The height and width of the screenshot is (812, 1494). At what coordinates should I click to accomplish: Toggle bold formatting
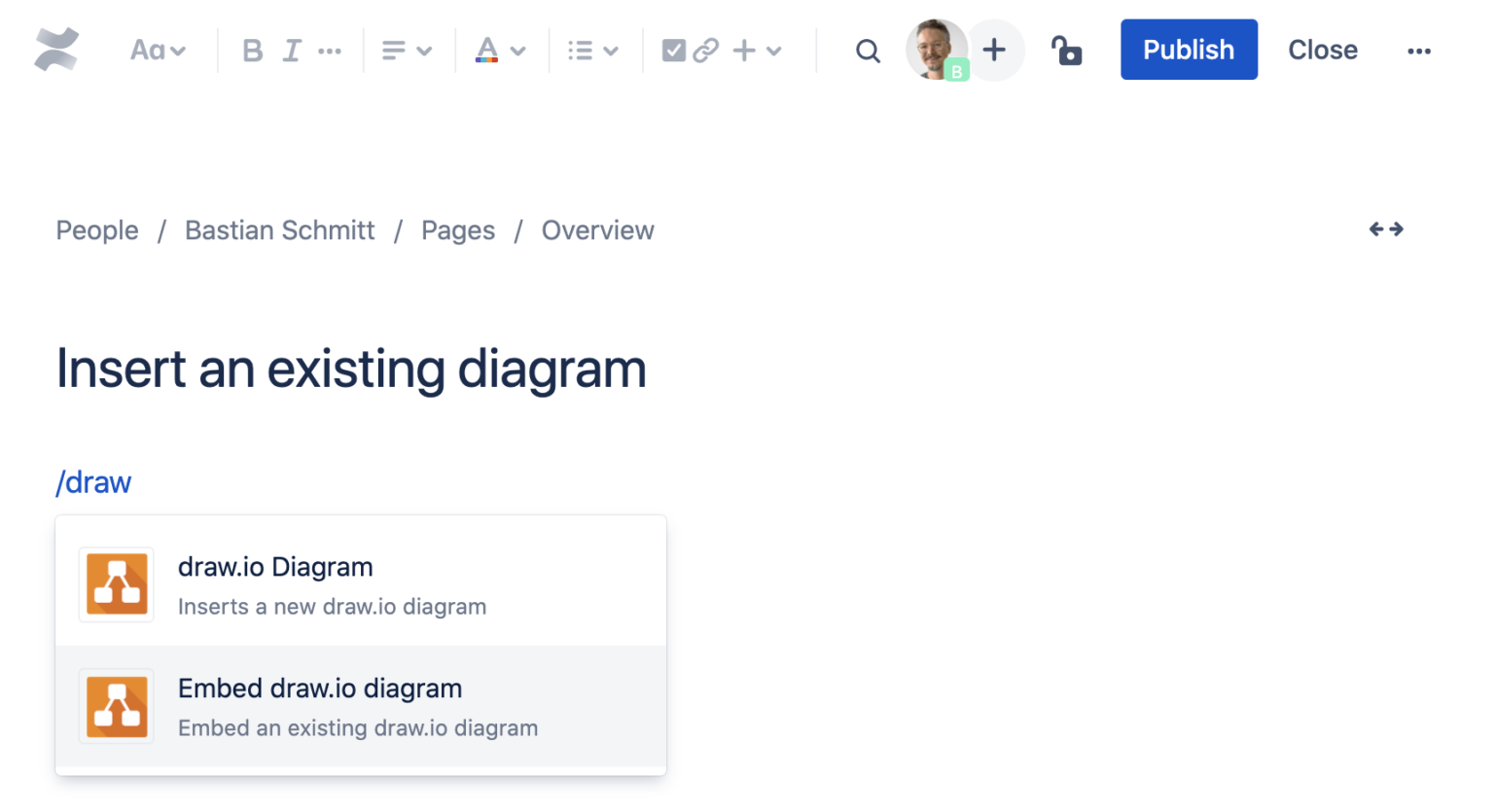tap(252, 51)
